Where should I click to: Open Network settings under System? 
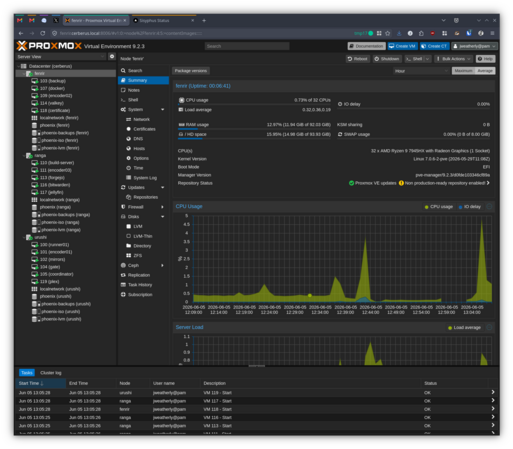click(141, 119)
